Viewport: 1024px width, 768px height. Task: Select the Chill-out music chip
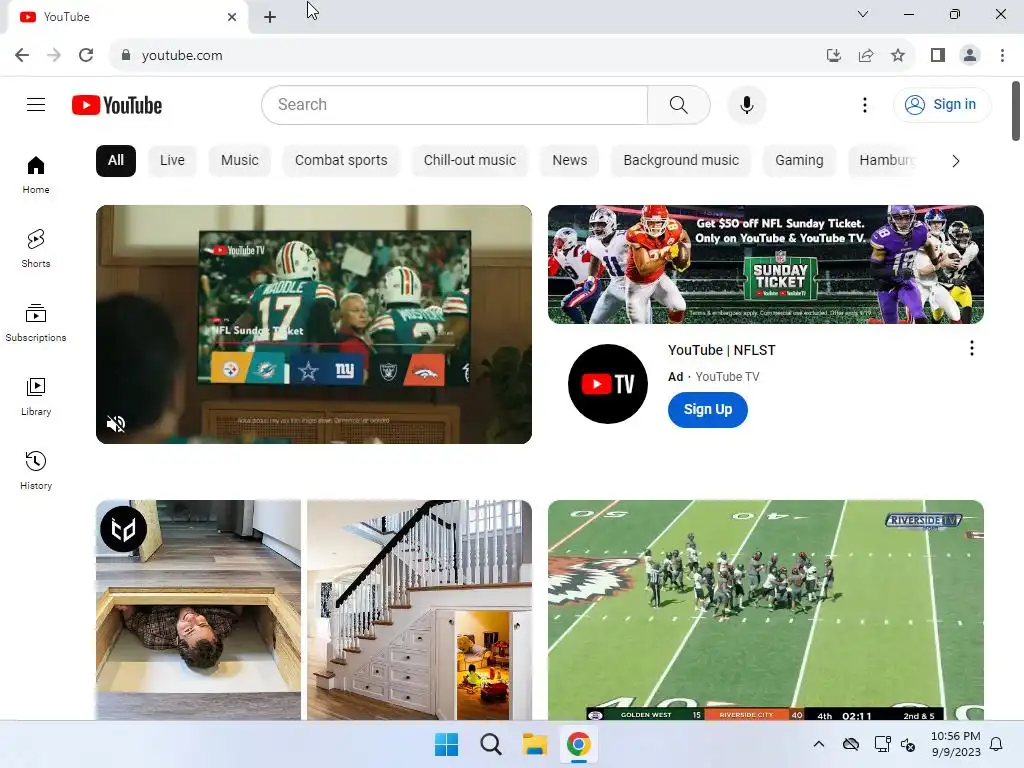pyautogui.click(x=470, y=161)
